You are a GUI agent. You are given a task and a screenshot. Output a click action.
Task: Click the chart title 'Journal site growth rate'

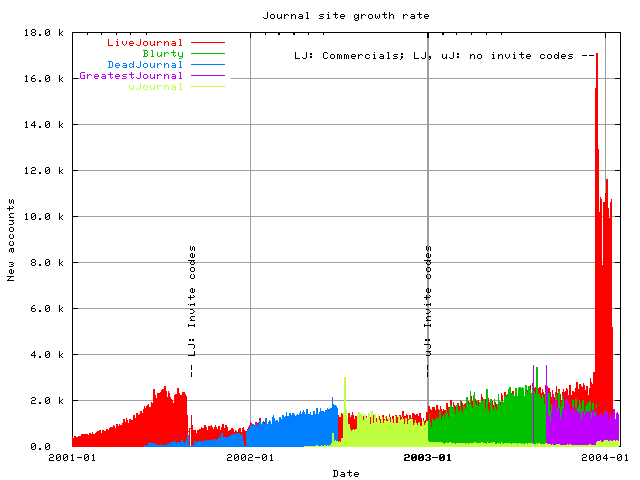point(346,16)
